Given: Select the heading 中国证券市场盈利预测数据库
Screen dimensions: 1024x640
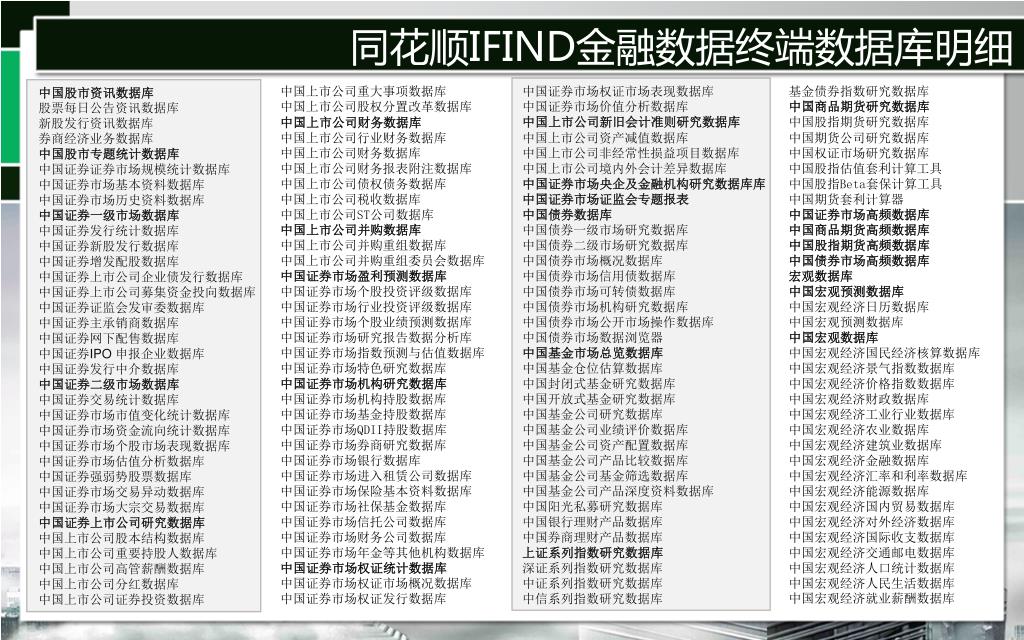Looking at the screenshot, I should tap(364, 276).
